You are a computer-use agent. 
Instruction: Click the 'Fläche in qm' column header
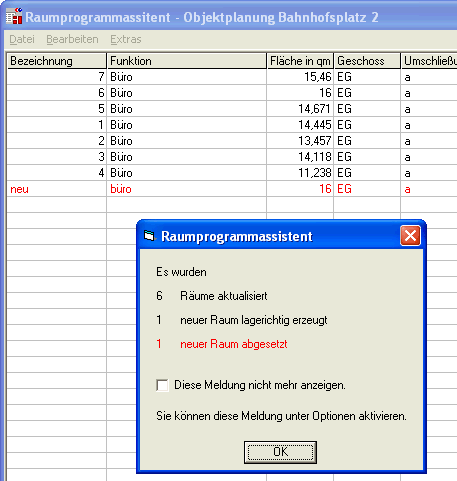point(300,61)
